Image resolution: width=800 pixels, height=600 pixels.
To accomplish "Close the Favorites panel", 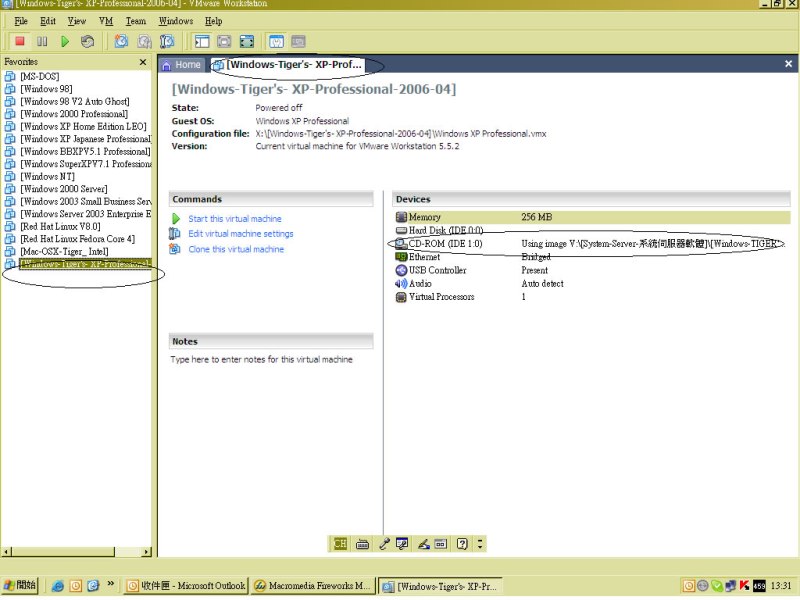I will [x=143, y=62].
